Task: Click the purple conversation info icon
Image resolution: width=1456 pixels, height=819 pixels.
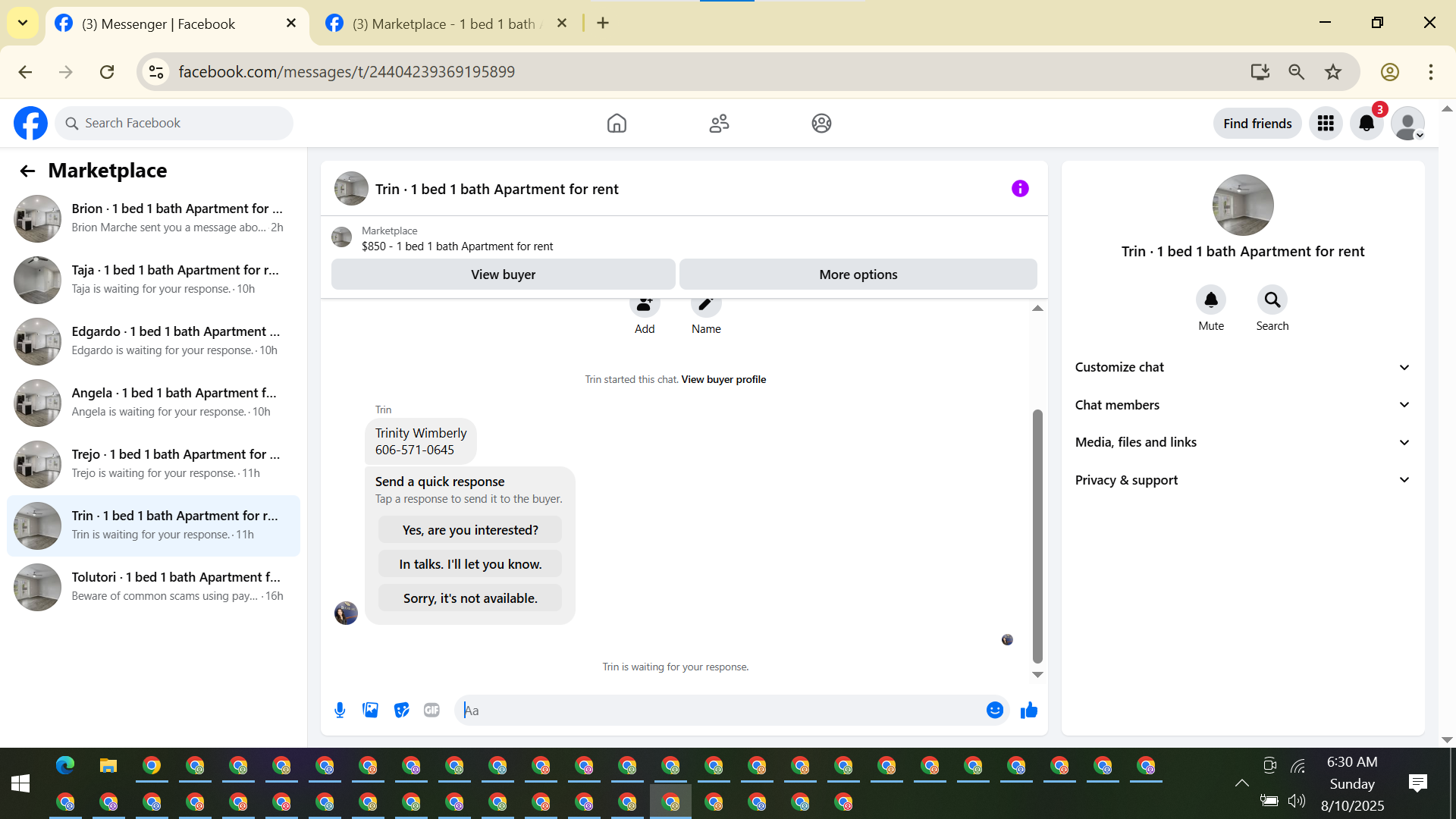Action: 1020,189
